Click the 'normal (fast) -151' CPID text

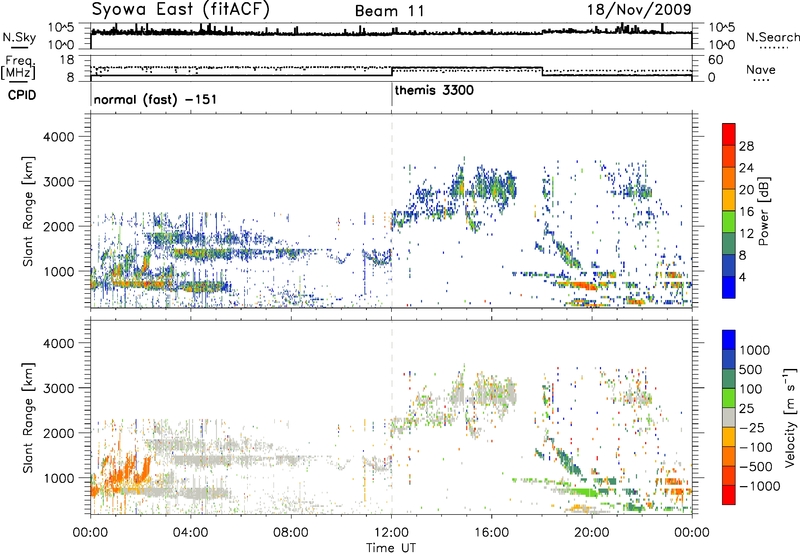click(155, 99)
